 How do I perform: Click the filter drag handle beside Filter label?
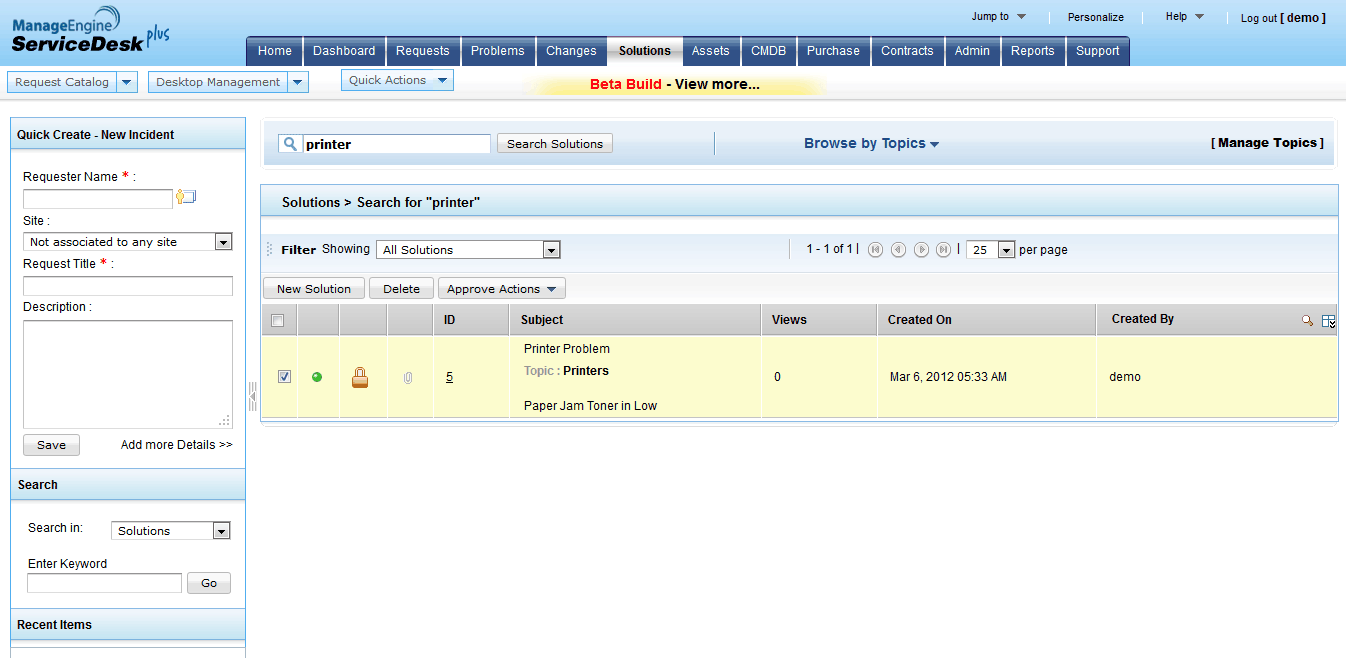[x=268, y=250]
